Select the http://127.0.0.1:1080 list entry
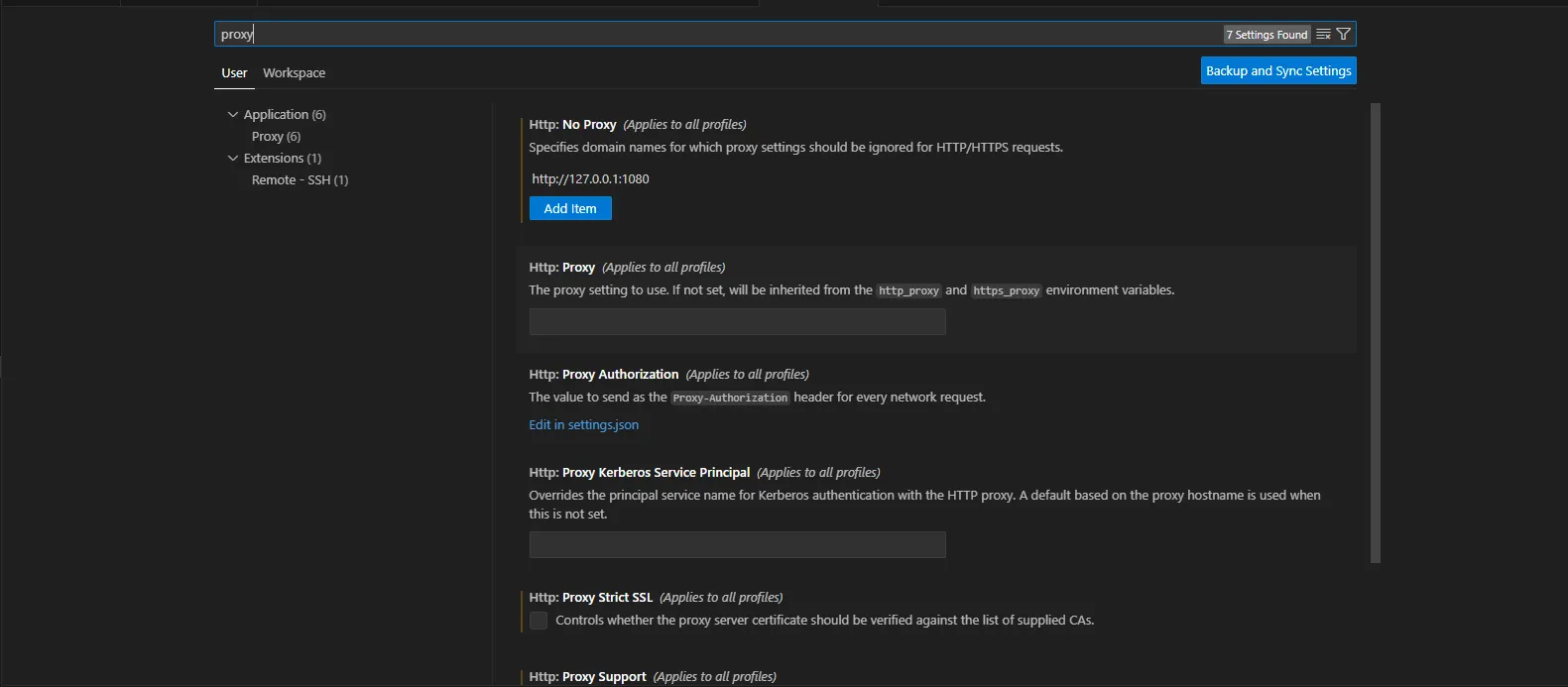Image resolution: width=1568 pixels, height=687 pixels. [590, 179]
